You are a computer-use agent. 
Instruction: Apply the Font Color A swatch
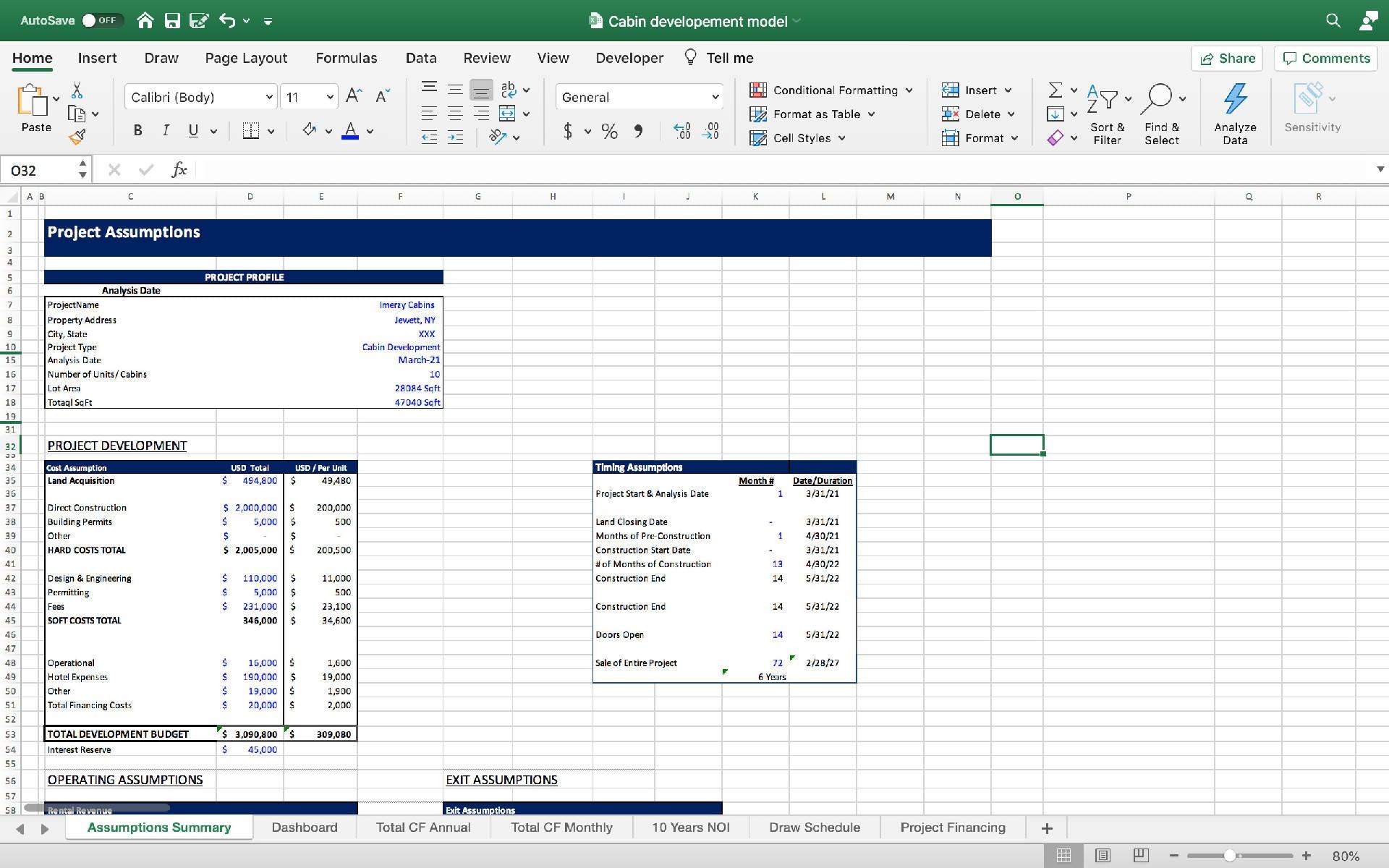click(x=350, y=130)
